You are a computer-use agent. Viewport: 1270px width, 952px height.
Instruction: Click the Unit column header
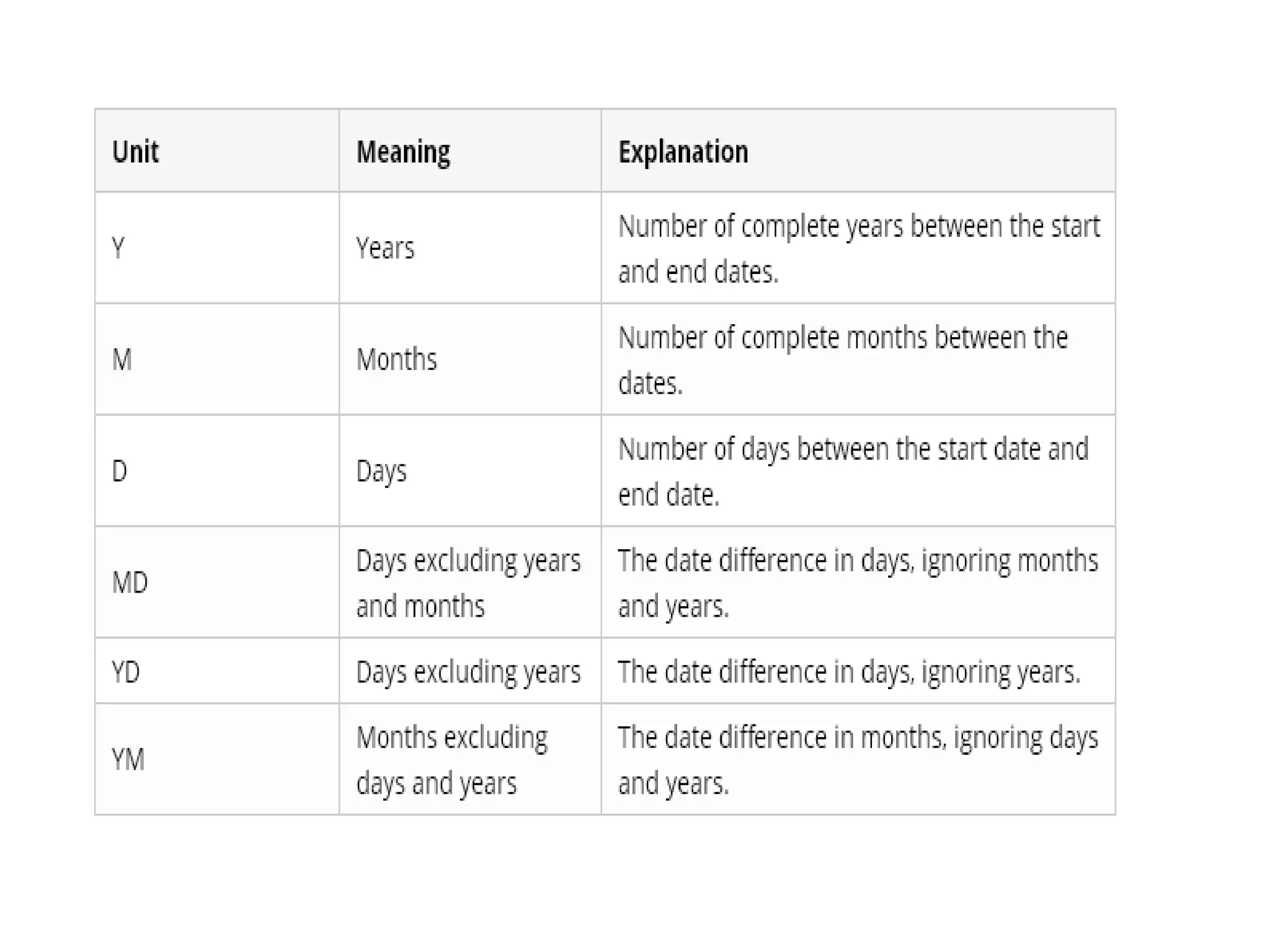tap(135, 152)
